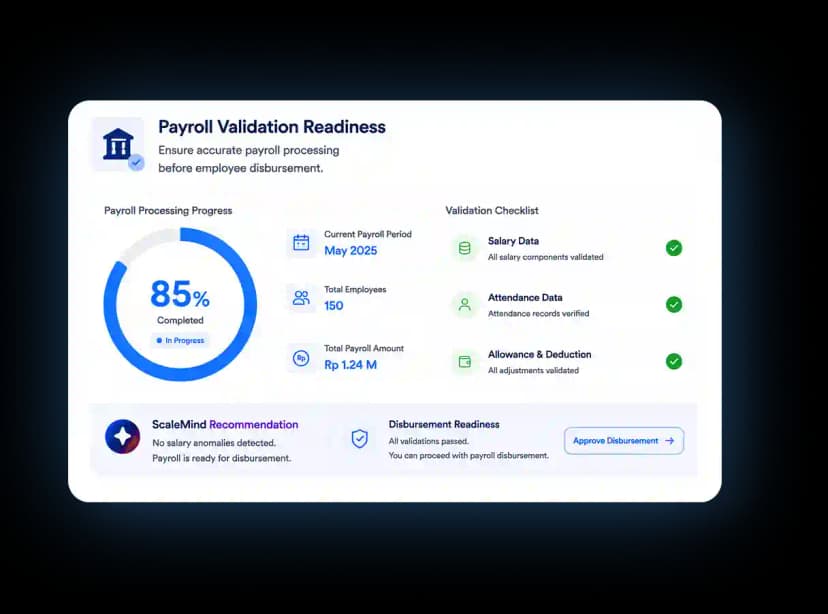Click the 'Salary Data' checklist label

tap(513, 241)
